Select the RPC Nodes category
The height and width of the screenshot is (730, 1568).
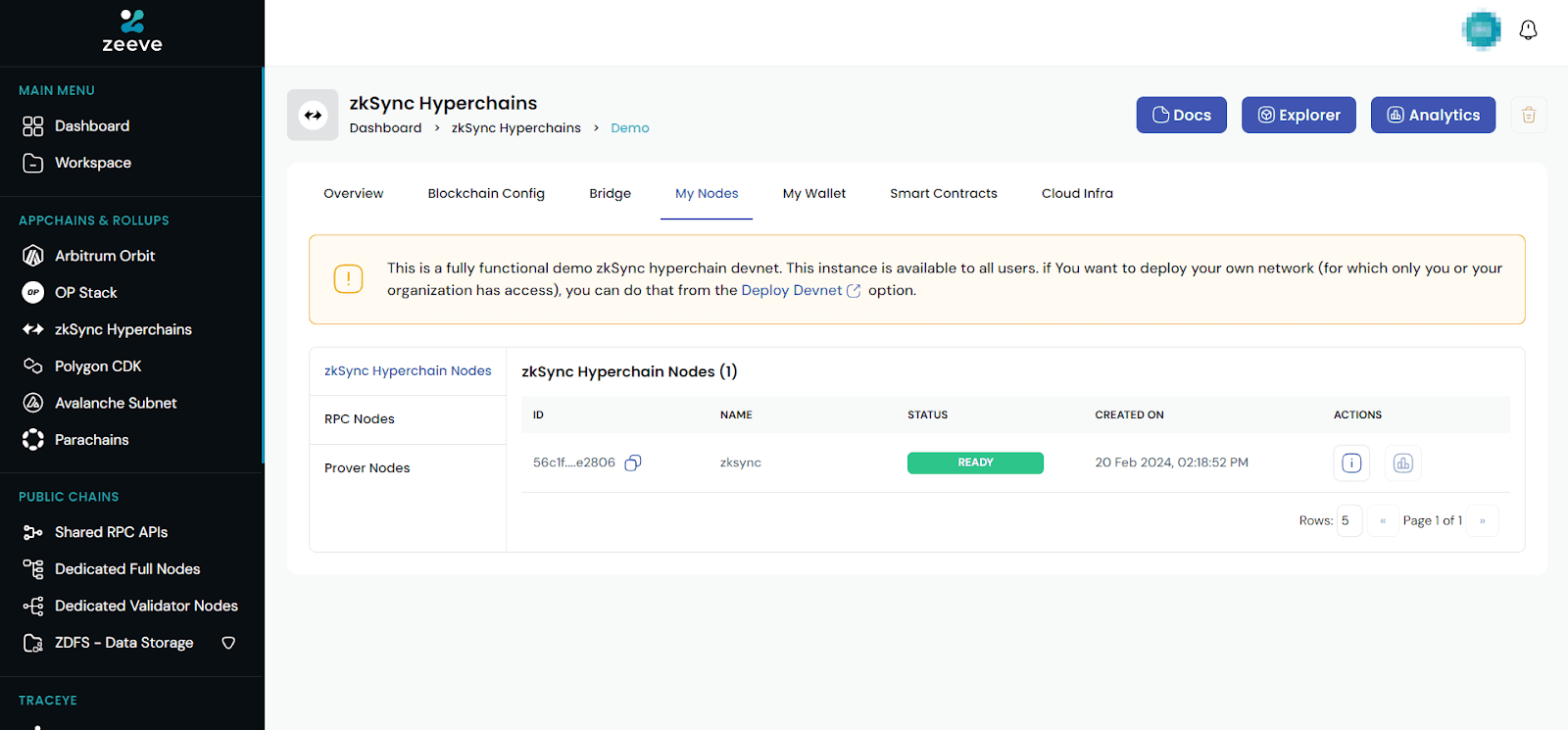pos(408,419)
